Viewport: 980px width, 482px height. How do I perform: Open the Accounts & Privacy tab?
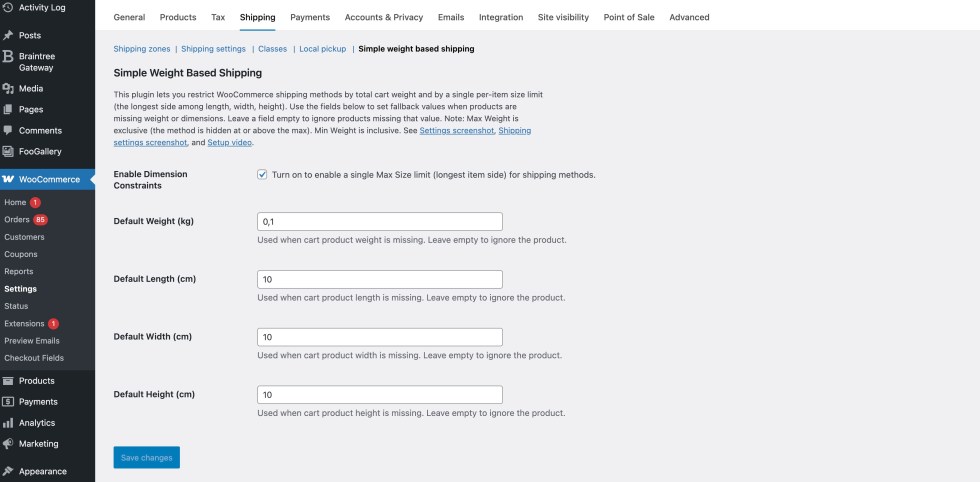click(x=384, y=17)
